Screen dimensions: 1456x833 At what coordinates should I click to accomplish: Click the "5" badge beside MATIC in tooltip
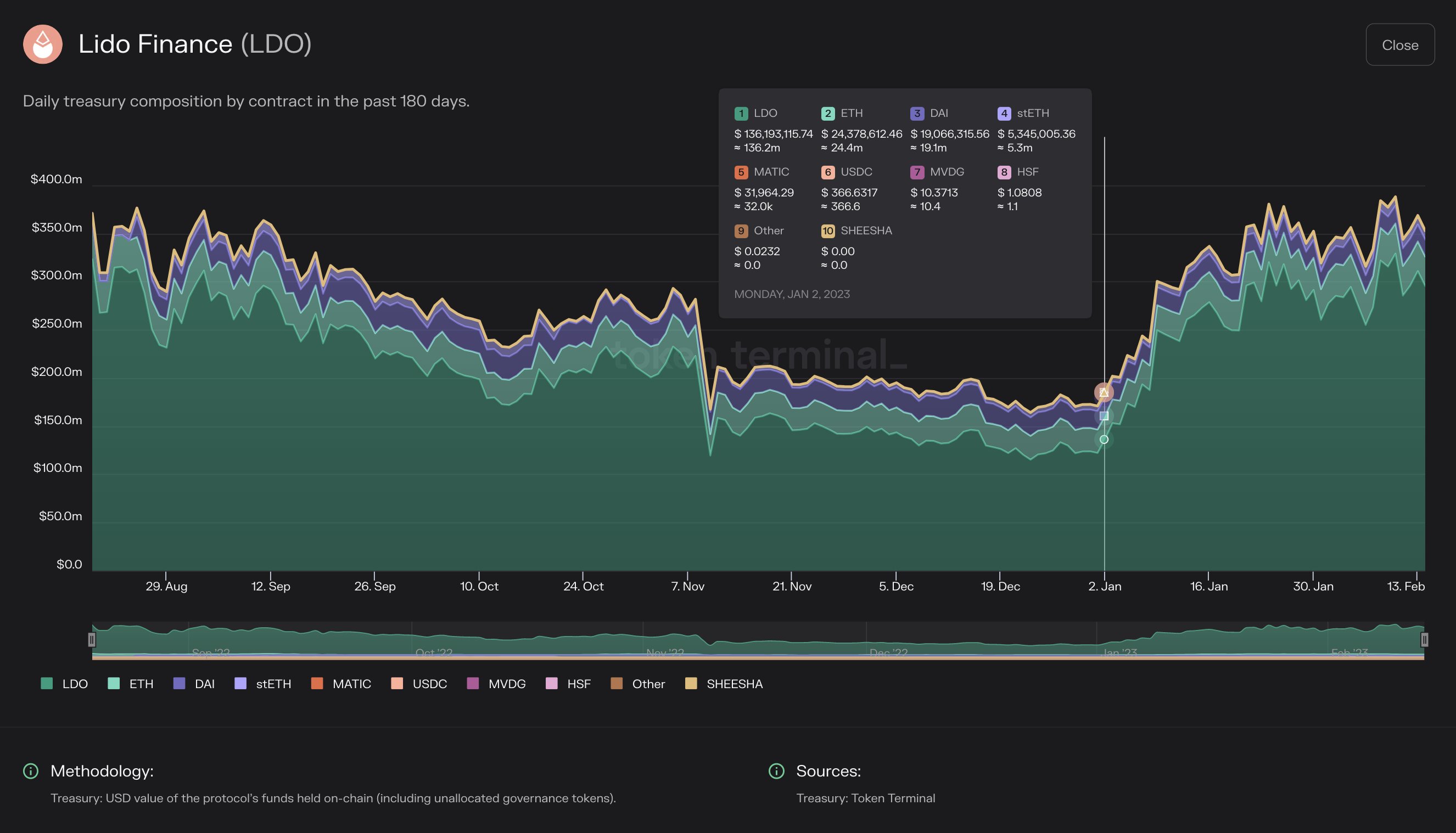click(741, 172)
